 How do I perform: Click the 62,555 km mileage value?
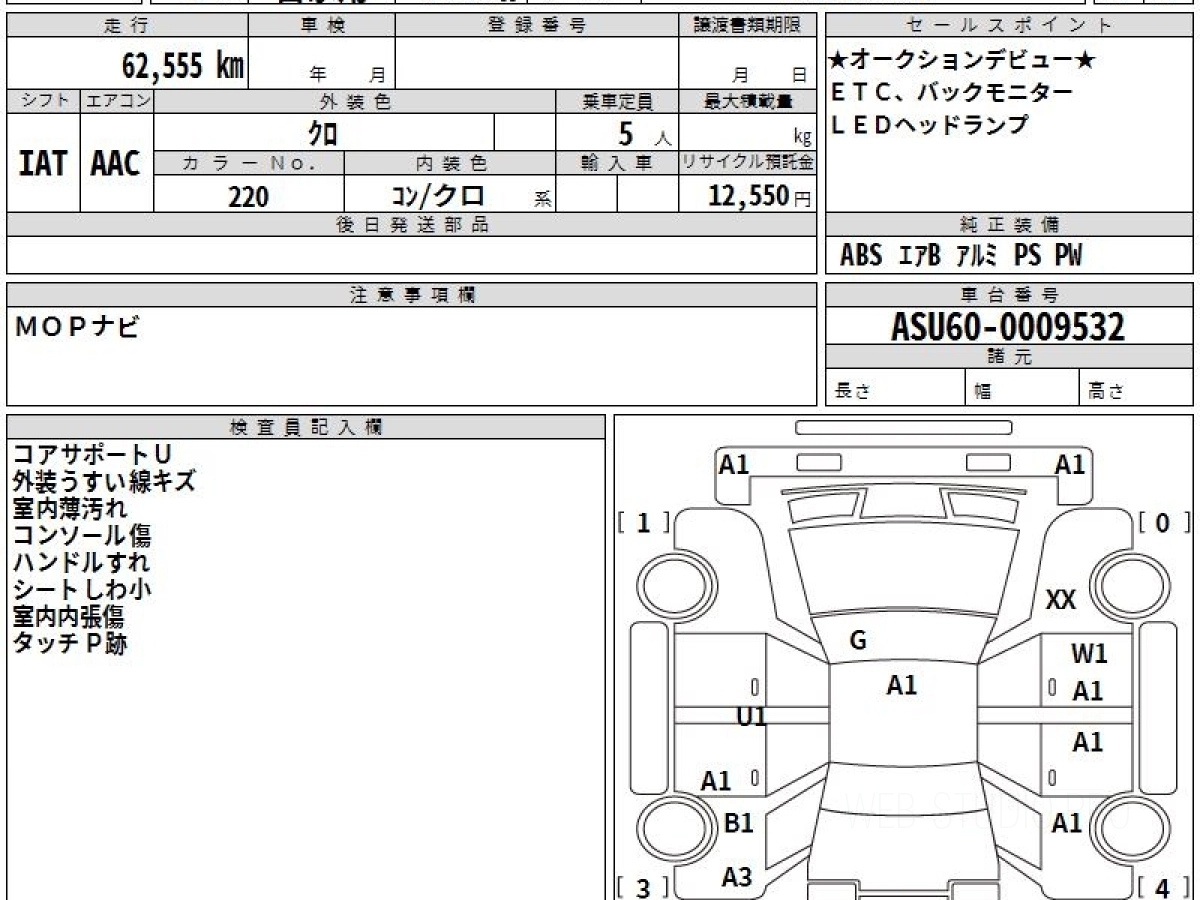(x=183, y=65)
